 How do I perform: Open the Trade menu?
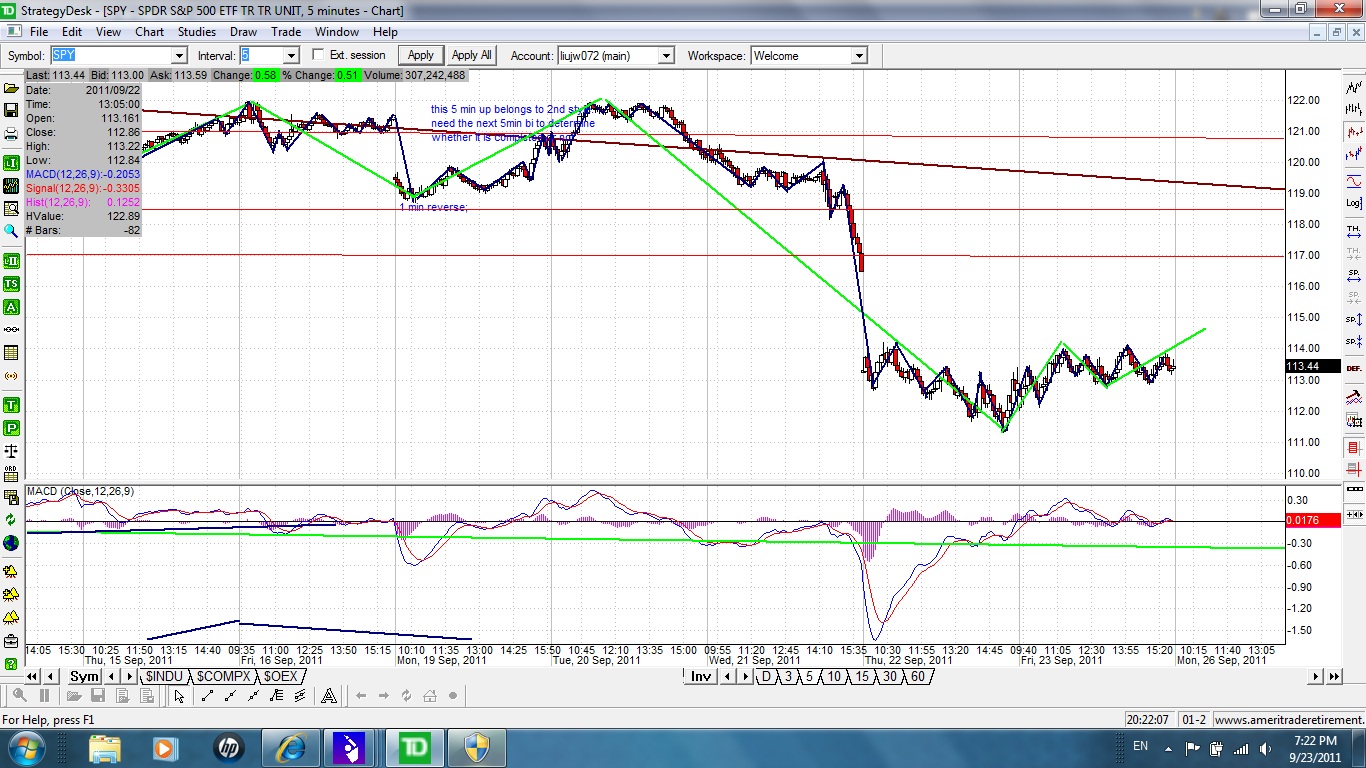tap(286, 32)
